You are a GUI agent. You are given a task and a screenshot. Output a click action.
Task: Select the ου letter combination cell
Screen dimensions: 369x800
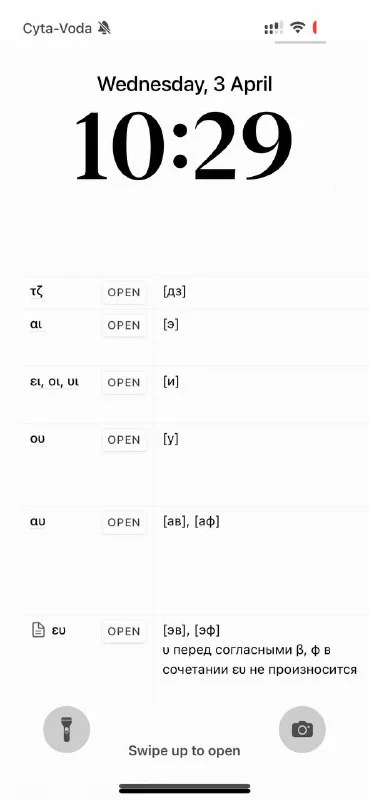(38, 439)
